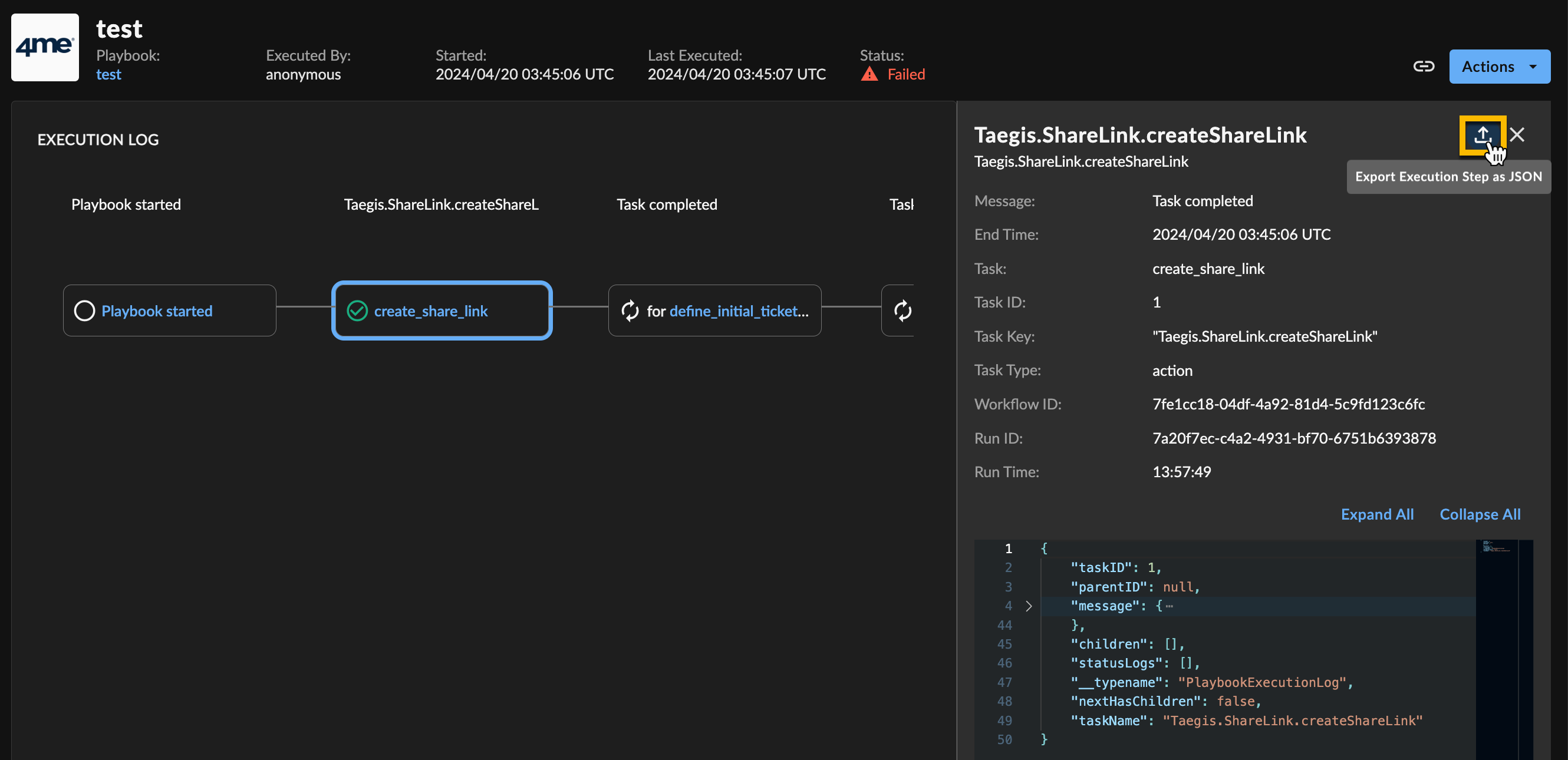Expand the folded "message" JSON object
Image resolution: width=1568 pixels, height=760 pixels.
pyautogui.click(x=1028, y=606)
